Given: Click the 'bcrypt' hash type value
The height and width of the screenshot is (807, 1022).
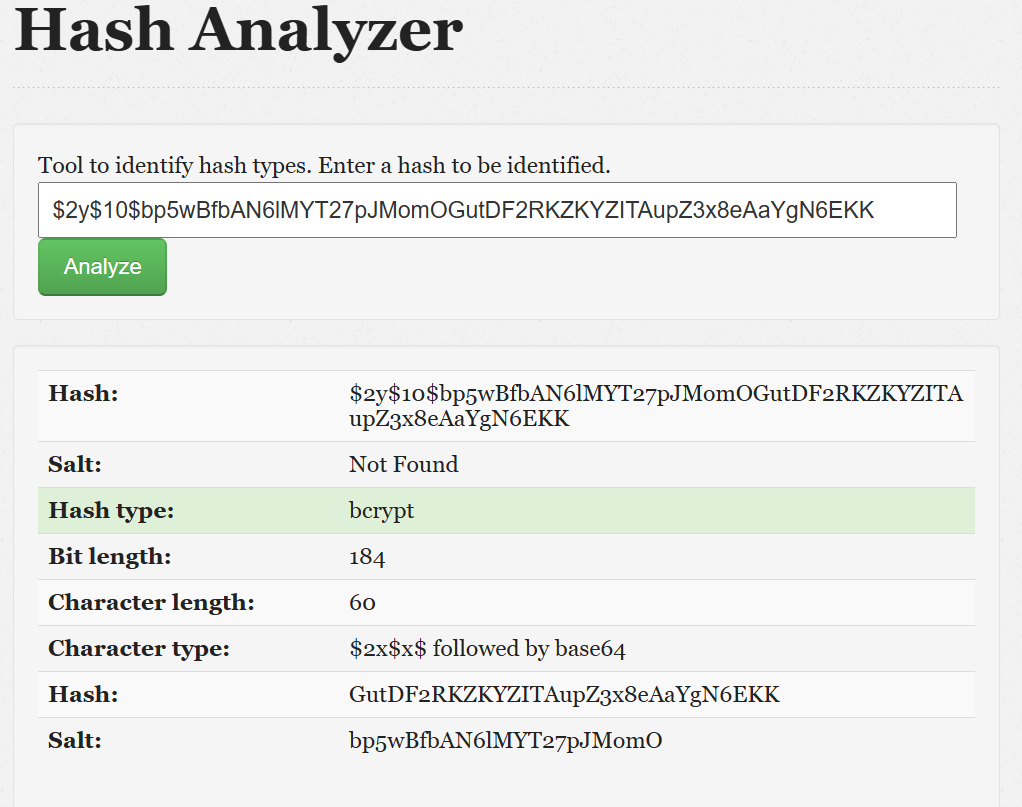Looking at the screenshot, I should [381, 510].
